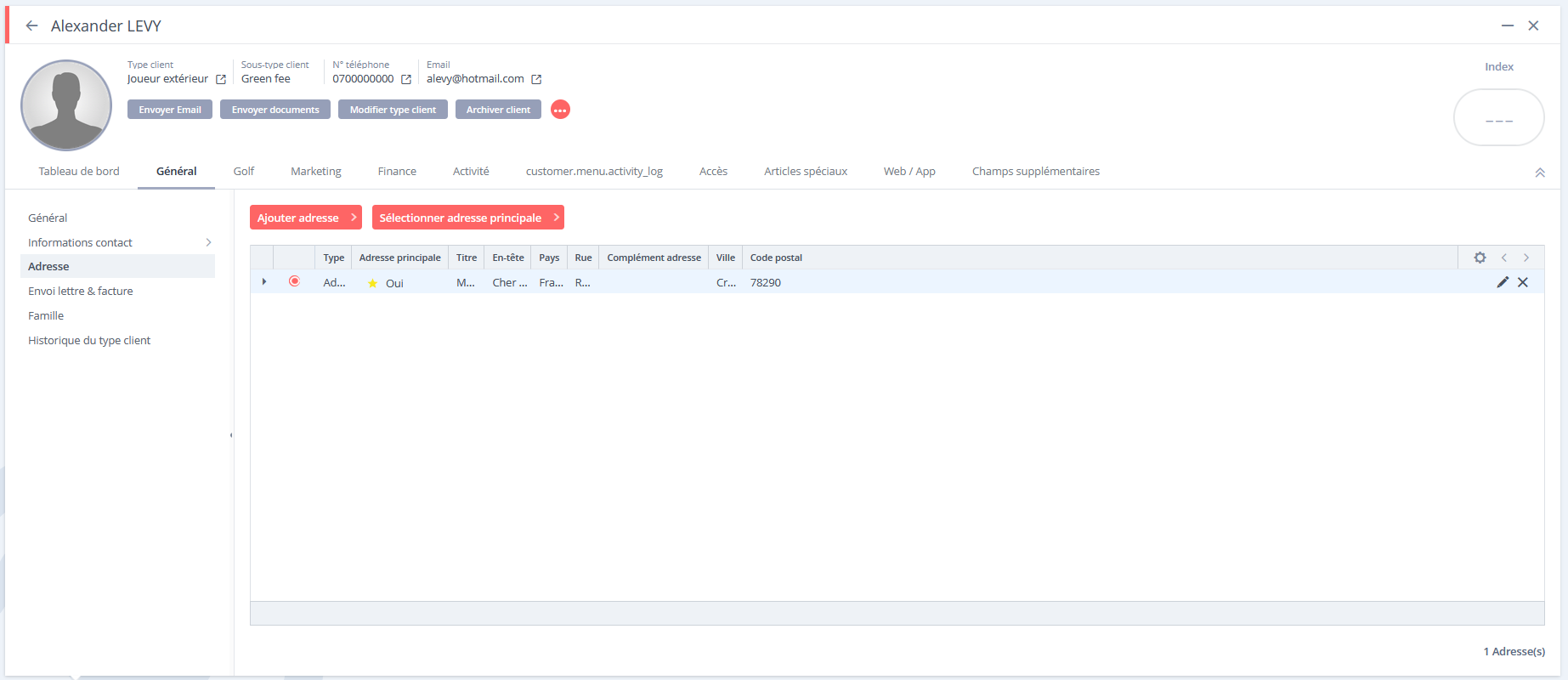Sort by Complément adresse column header

tap(654, 258)
